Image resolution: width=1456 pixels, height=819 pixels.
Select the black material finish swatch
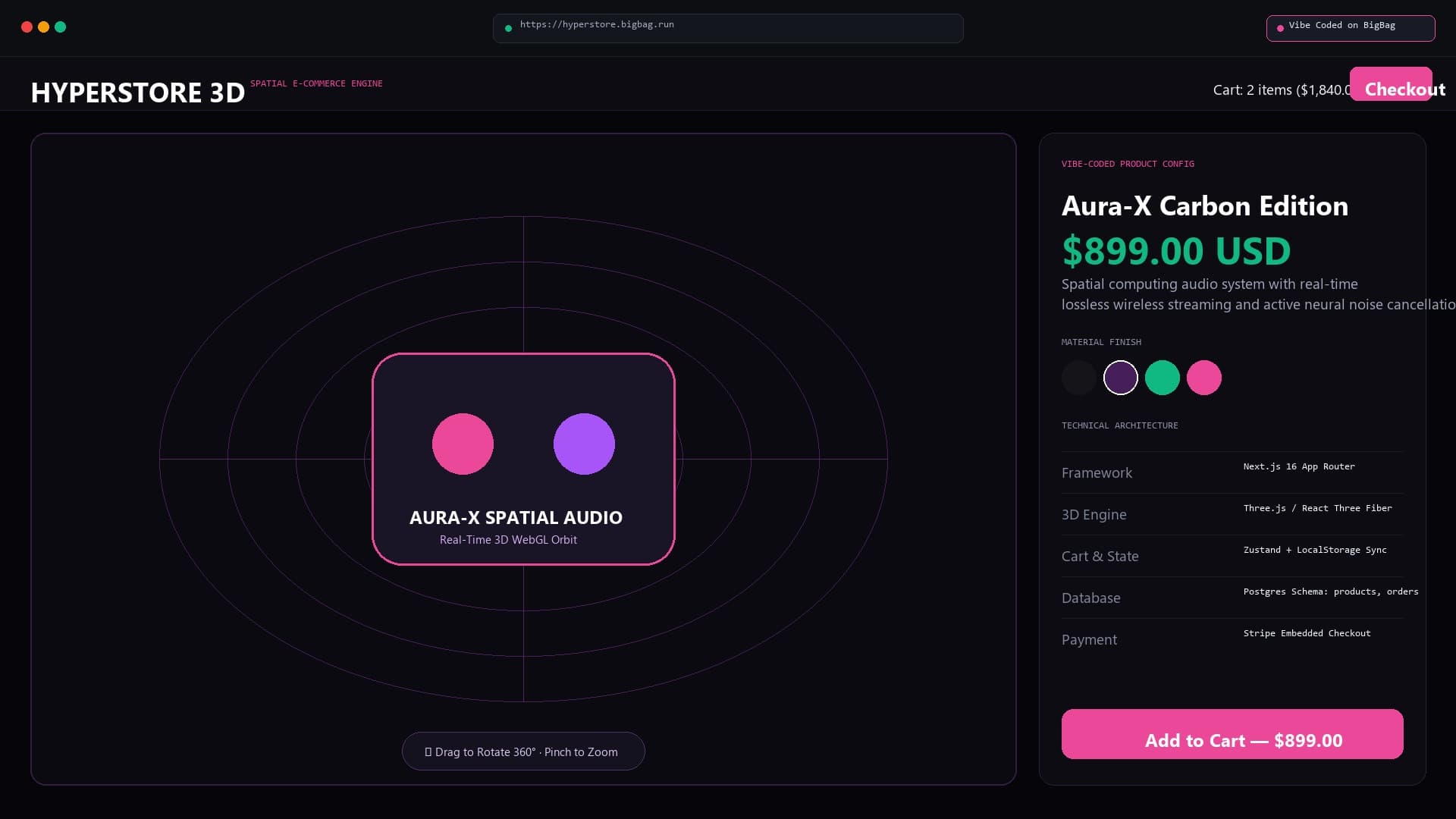pos(1078,378)
